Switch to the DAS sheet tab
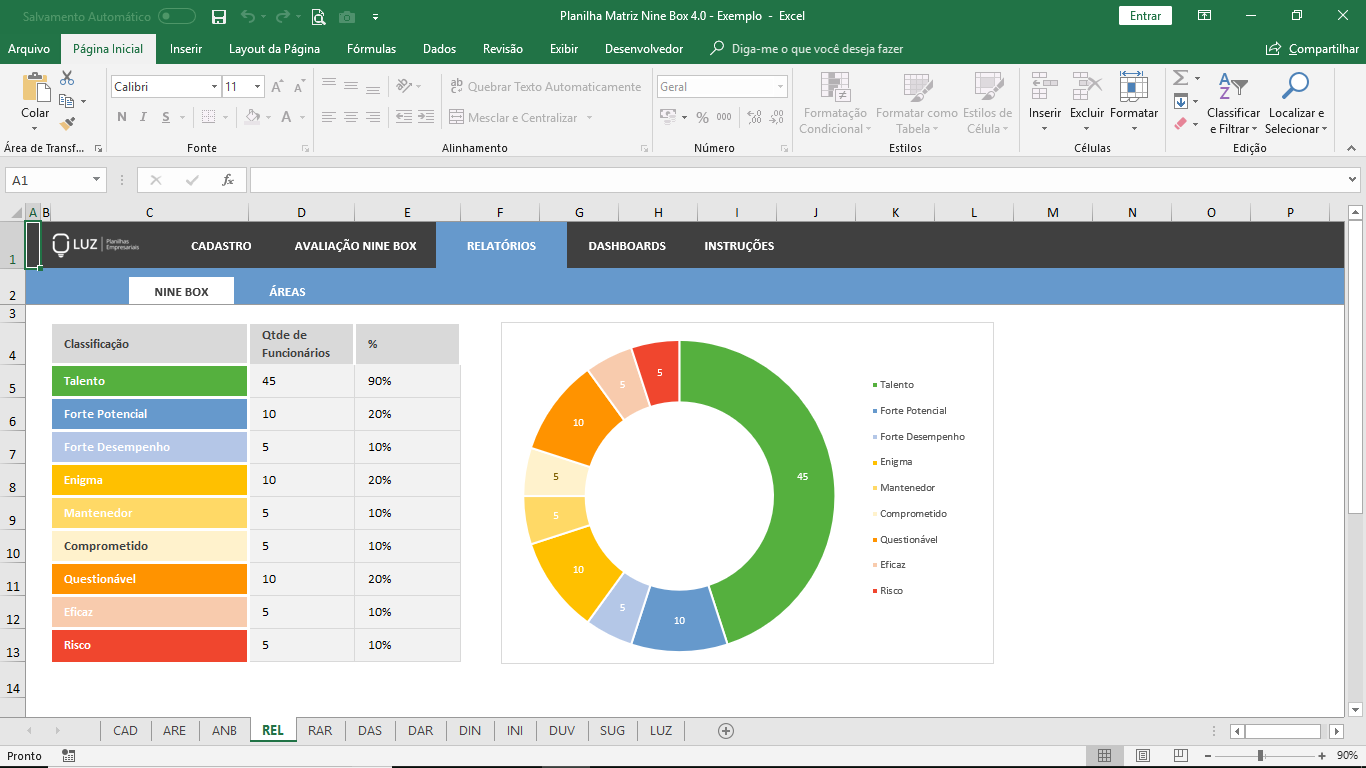 [370, 731]
